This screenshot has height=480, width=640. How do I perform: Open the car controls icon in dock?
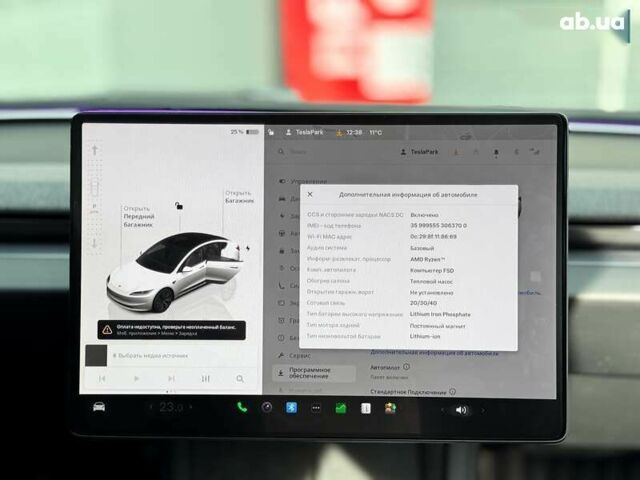click(x=99, y=407)
